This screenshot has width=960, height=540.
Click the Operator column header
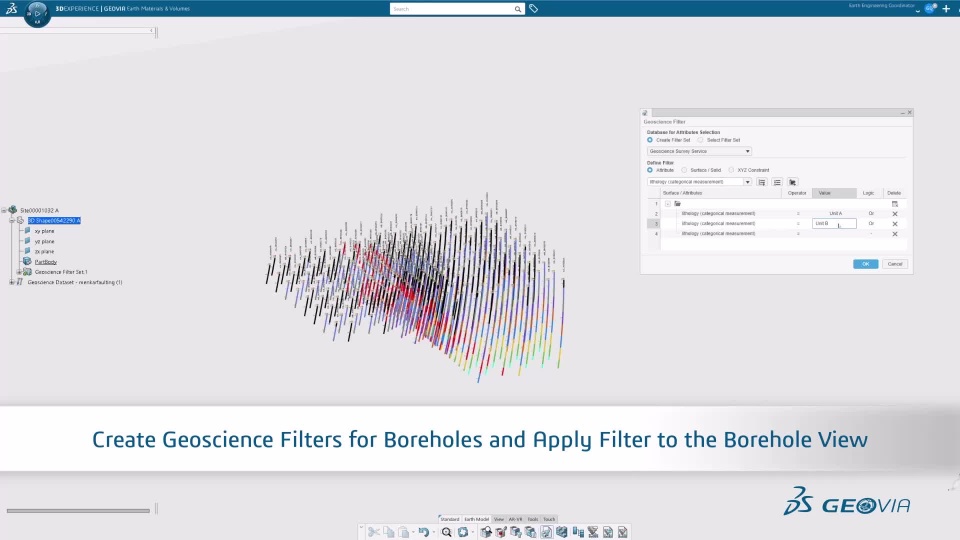[797, 193]
